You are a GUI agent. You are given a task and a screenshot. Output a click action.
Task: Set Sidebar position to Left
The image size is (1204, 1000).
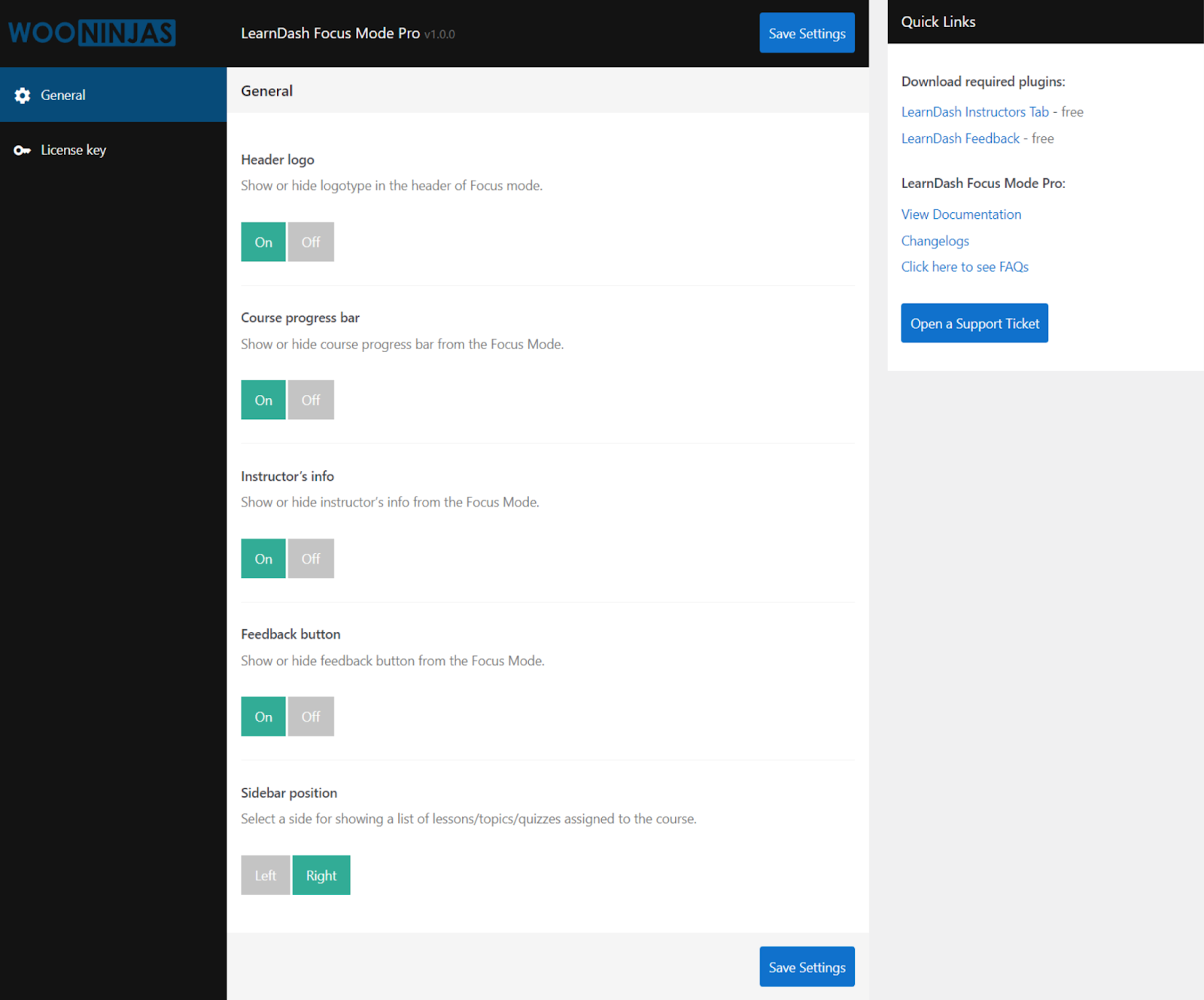[266, 876]
